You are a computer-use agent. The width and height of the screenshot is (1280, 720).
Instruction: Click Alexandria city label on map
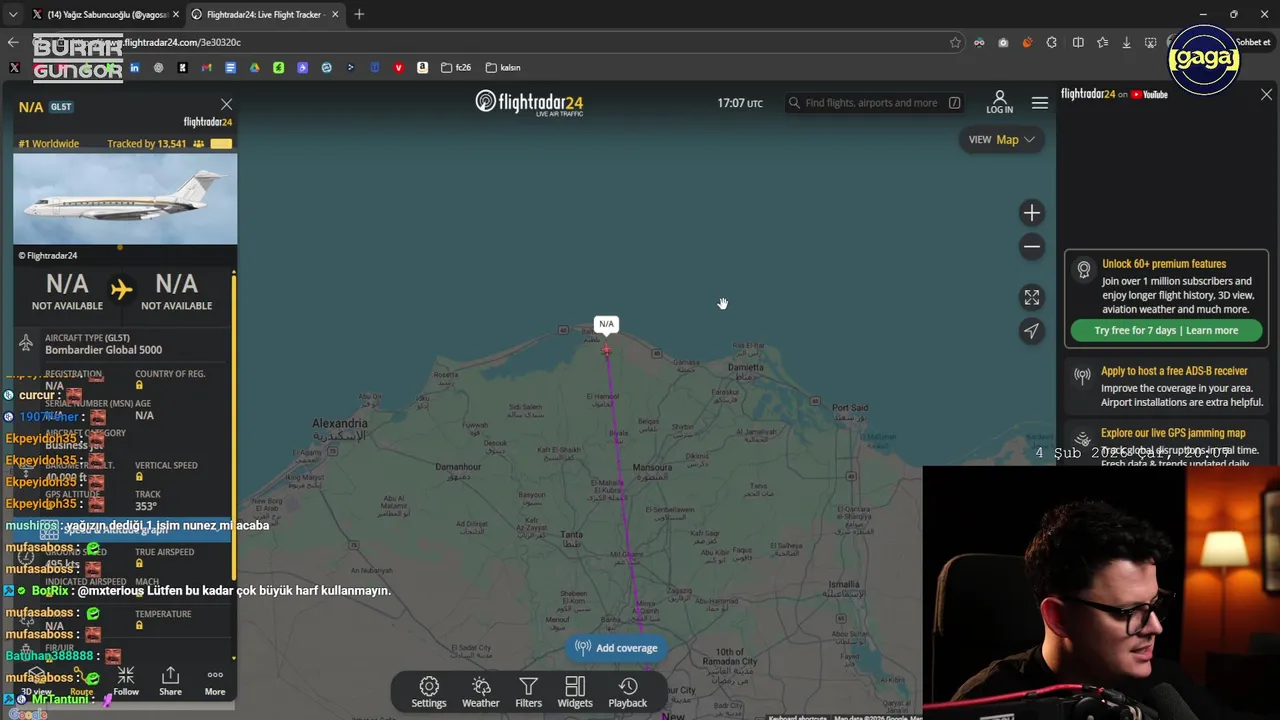(340, 424)
